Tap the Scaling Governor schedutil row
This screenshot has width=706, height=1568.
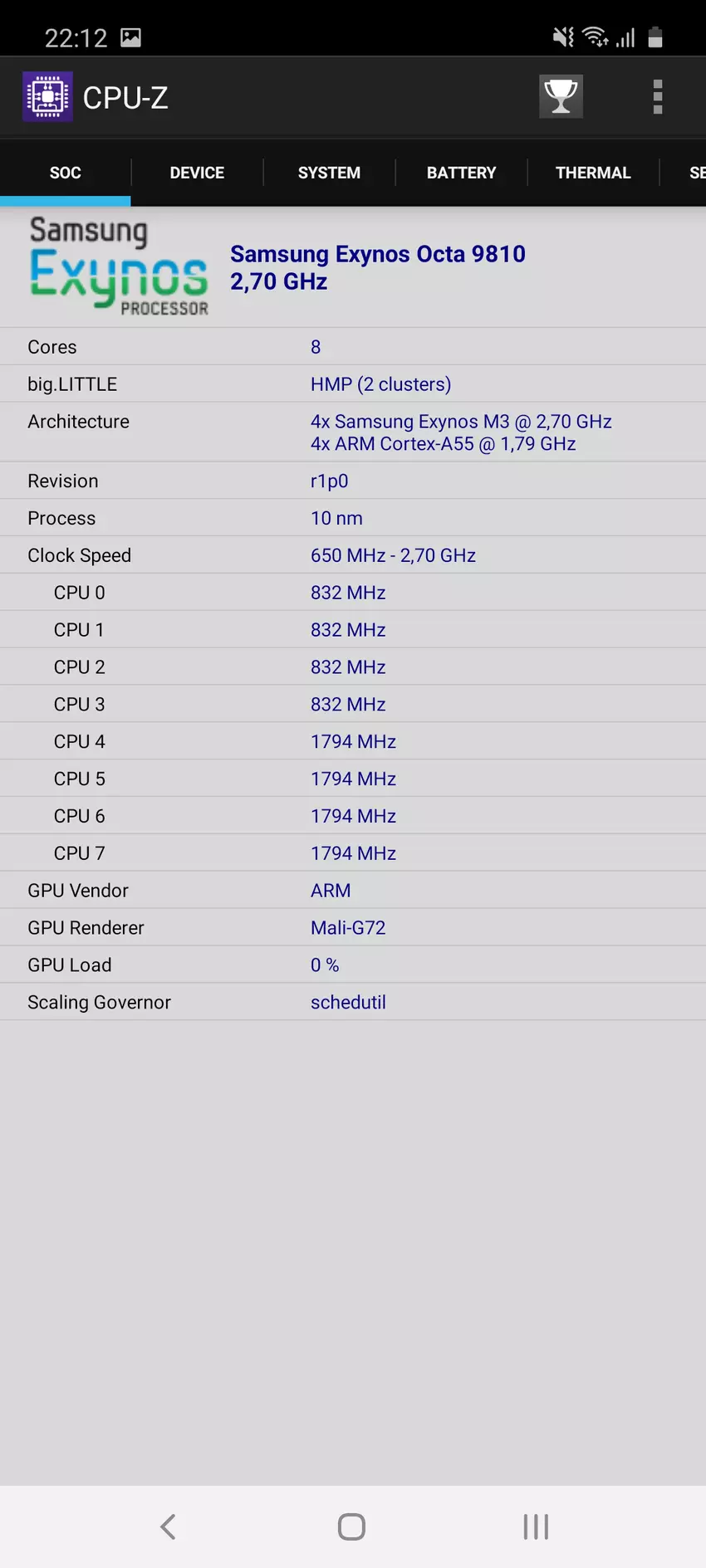pyautogui.click(x=353, y=1002)
